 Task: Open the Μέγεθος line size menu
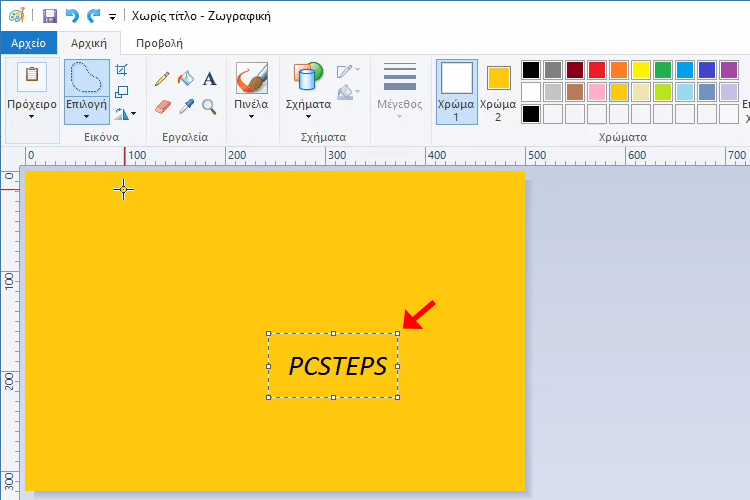399,91
